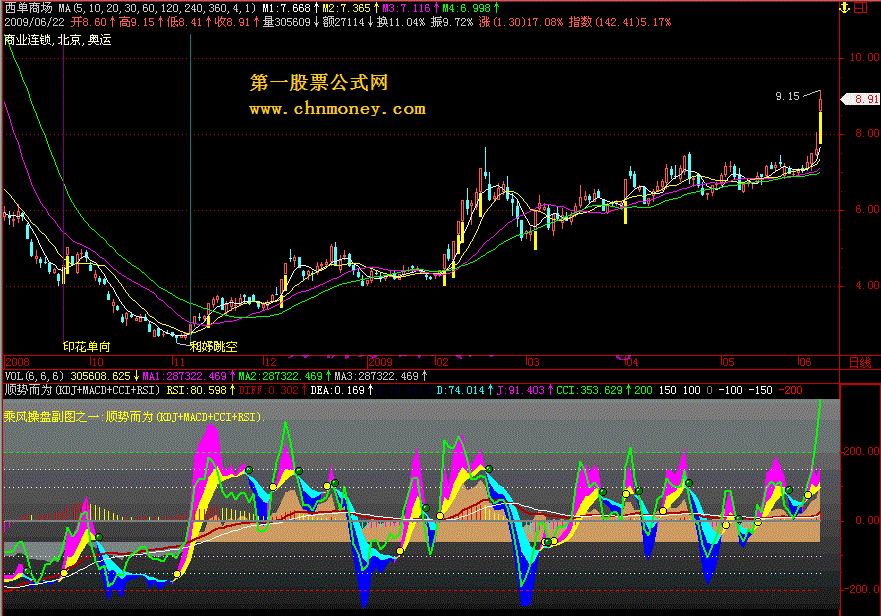Click the 6.00 price axis label
The height and width of the screenshot is (616, 881).
pyautogui.click(x=867, y=210)
